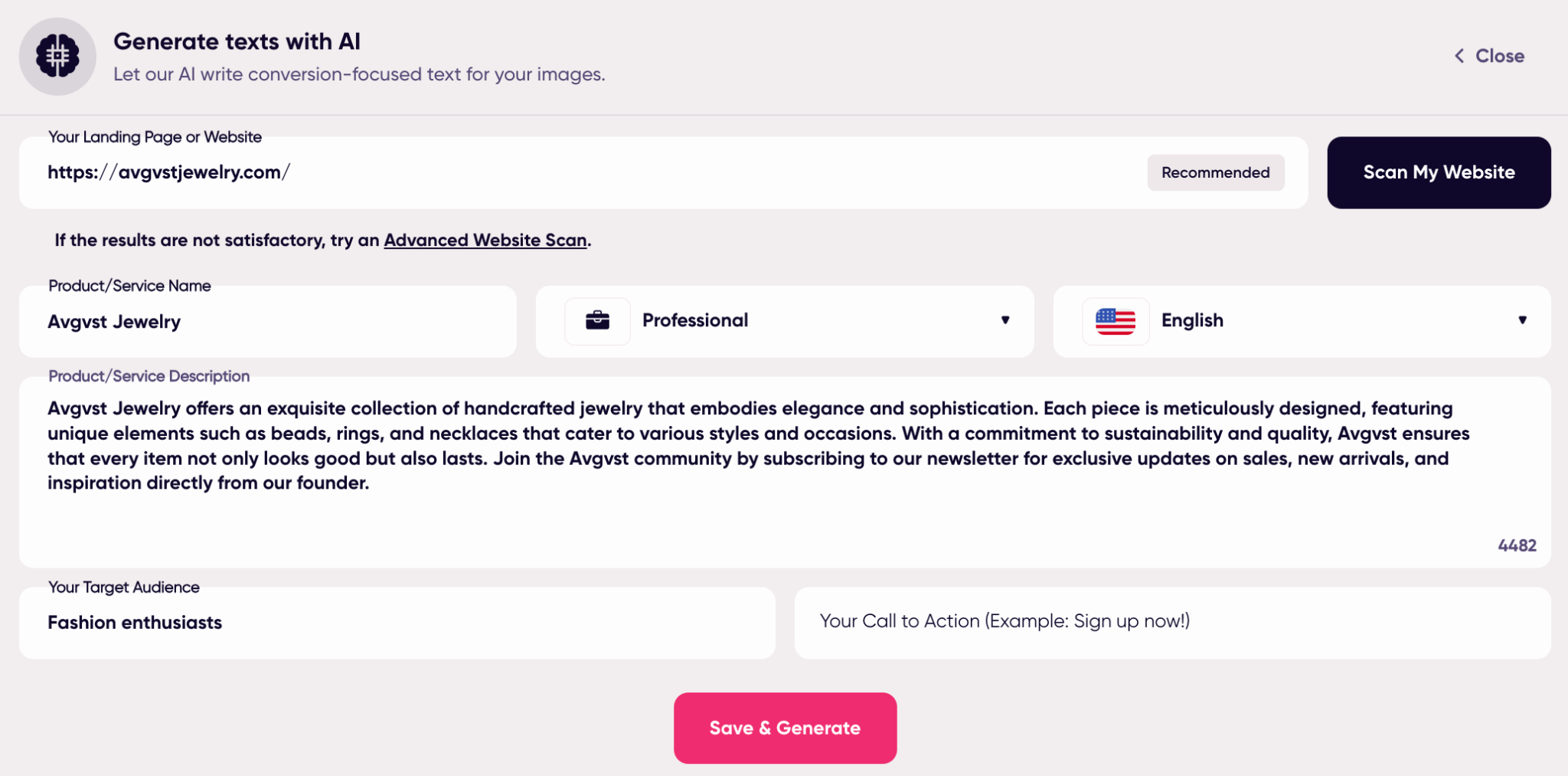This screenshot has width=1568, height=776.
Task: Expand the English language dropdown arrow
Action: click(x=1522, y=320)
